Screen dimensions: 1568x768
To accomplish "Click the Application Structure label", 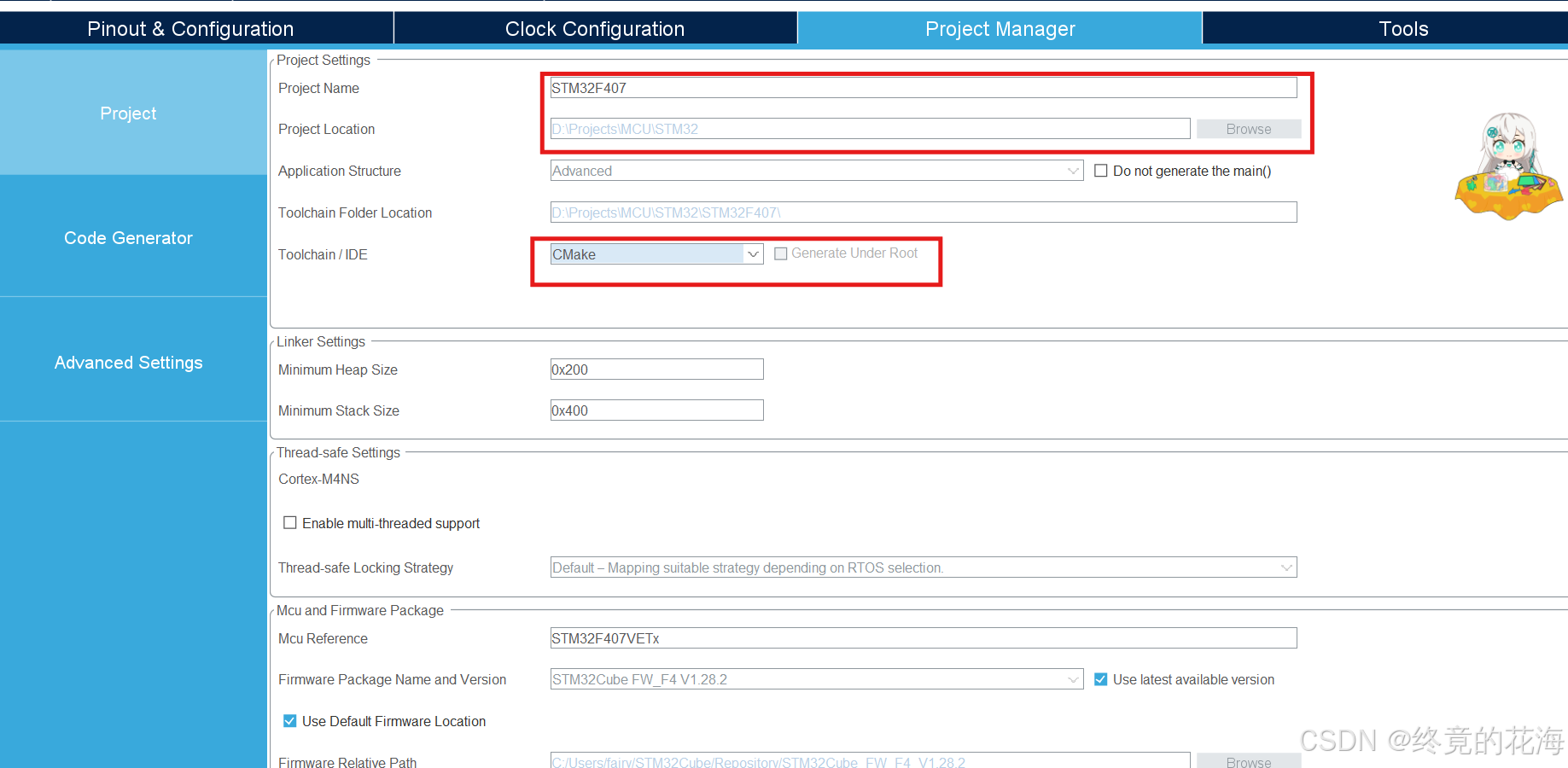I will (x=340, y=171).
